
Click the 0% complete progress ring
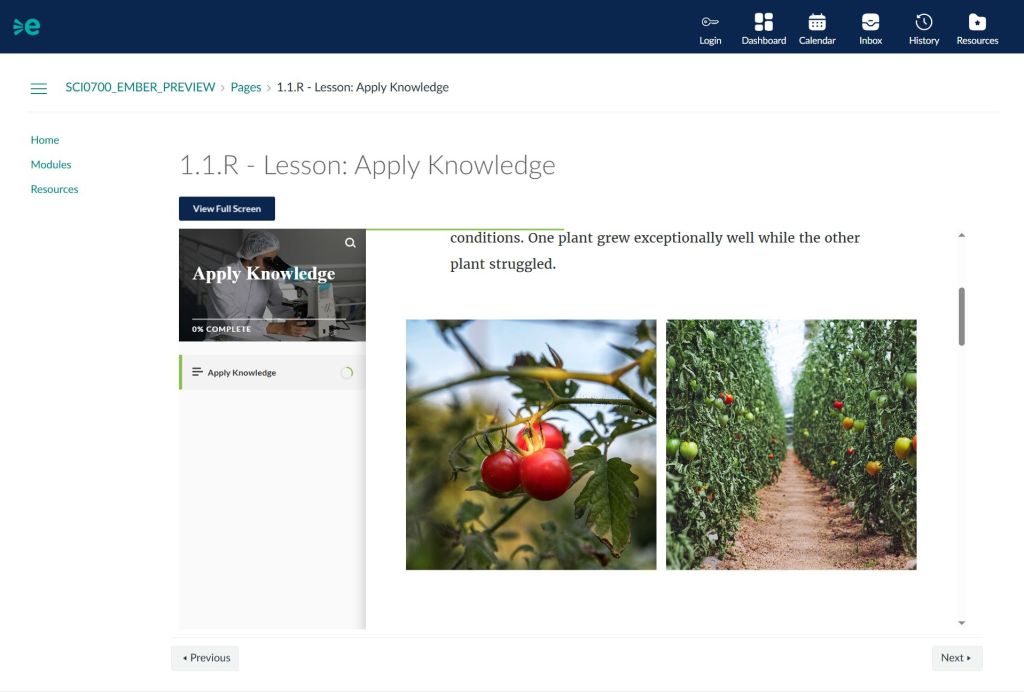tap(347, 371)
